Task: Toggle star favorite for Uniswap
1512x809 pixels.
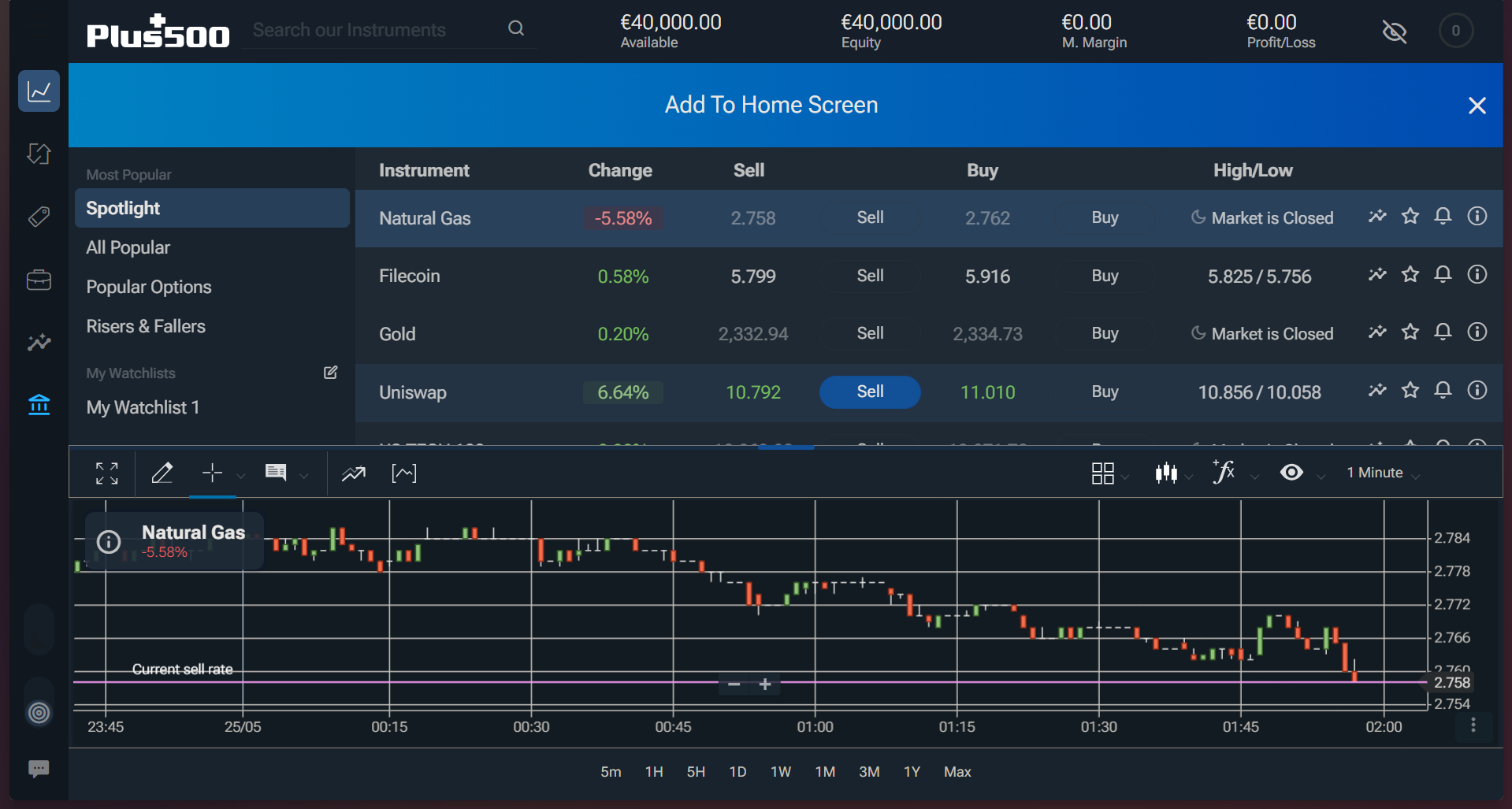Action: [x=1410, y=391]
